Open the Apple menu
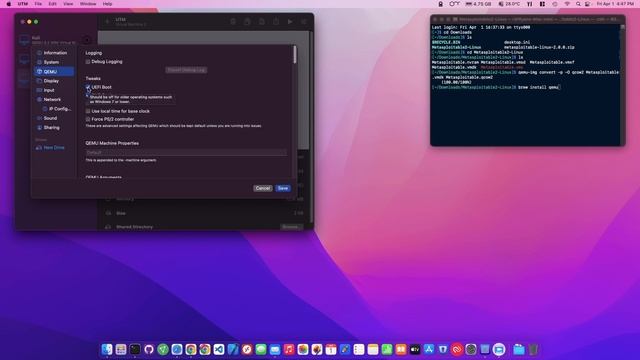This screenshot has width=640, height=360. [8, 4]
